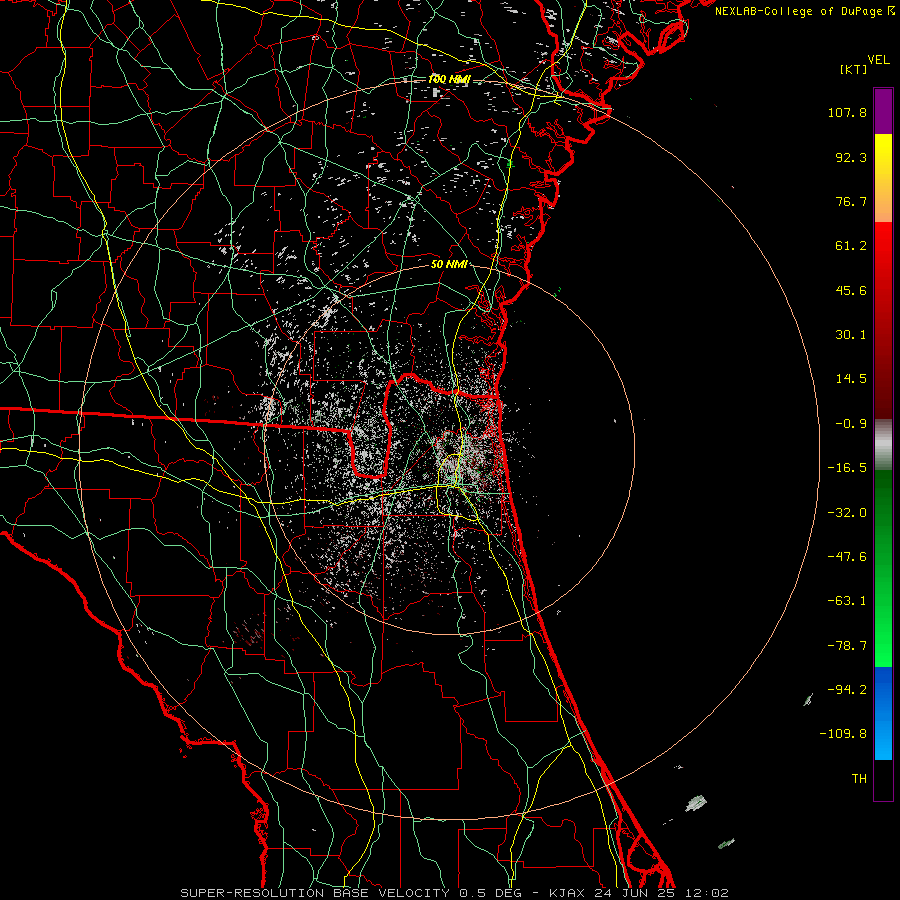Select the gray near-zero segment of the color bar
The image size is (900, 900).
[883, 445]
